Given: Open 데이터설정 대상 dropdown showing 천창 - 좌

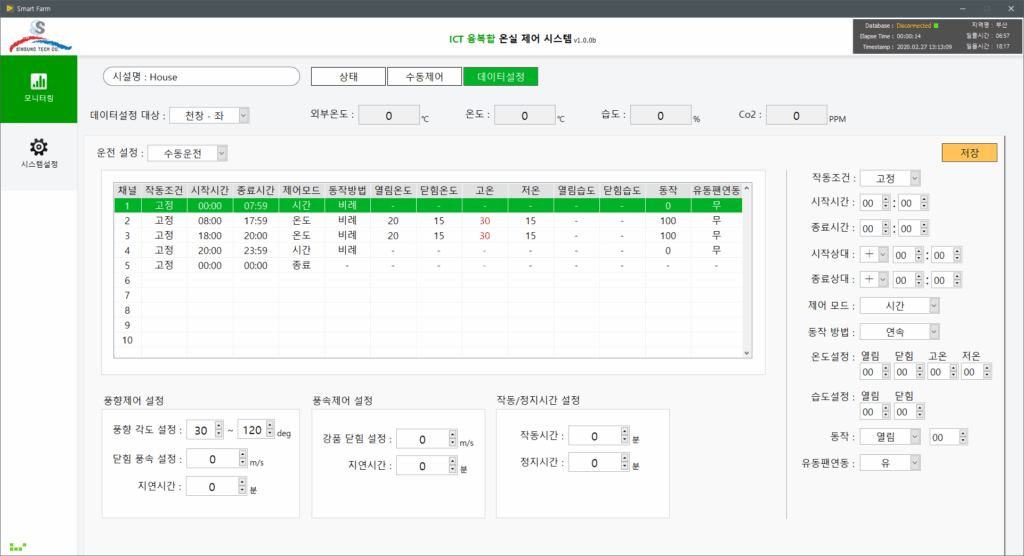Looking at the screenshot, I should click(209, 116).
